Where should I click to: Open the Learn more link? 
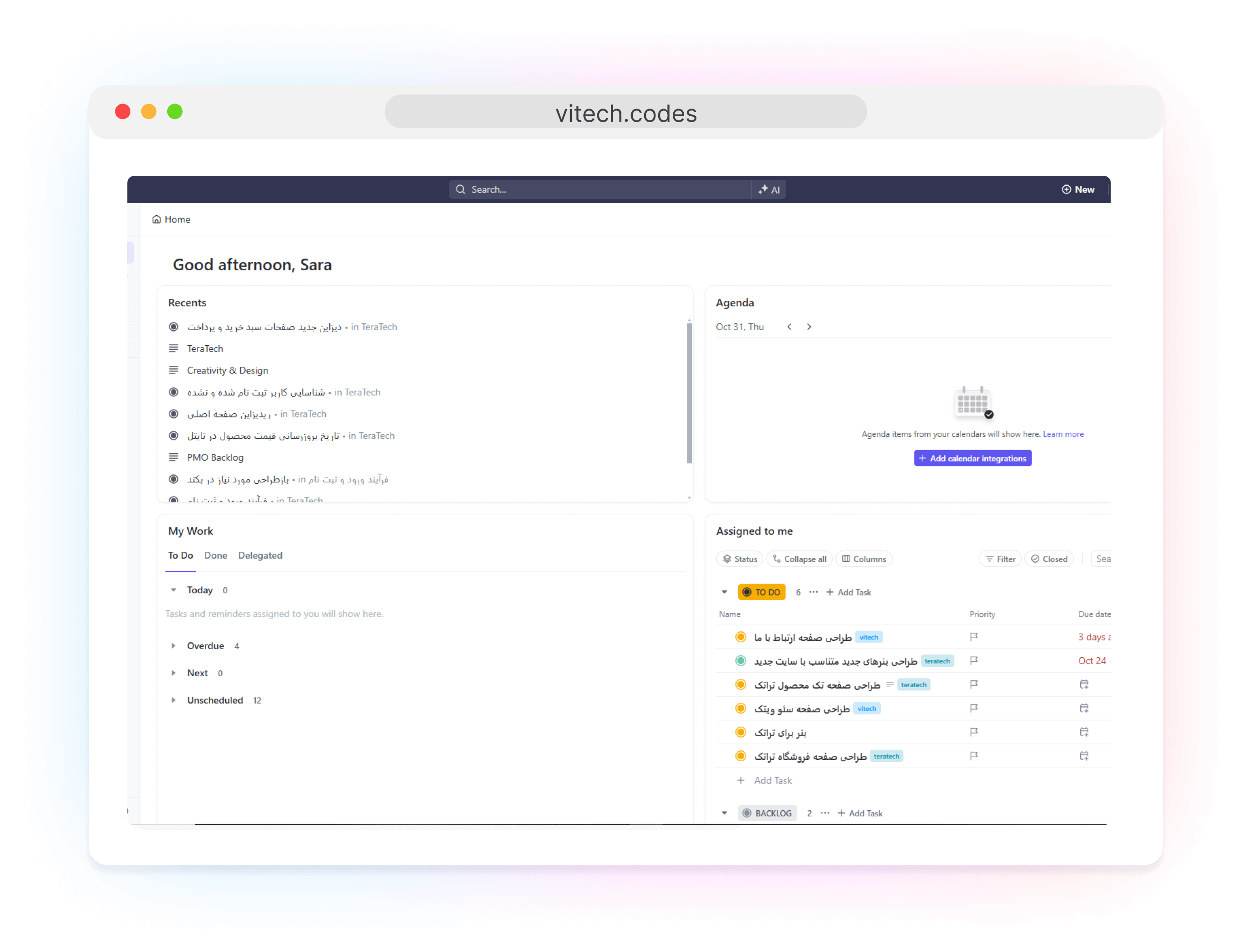(1063, 434)
